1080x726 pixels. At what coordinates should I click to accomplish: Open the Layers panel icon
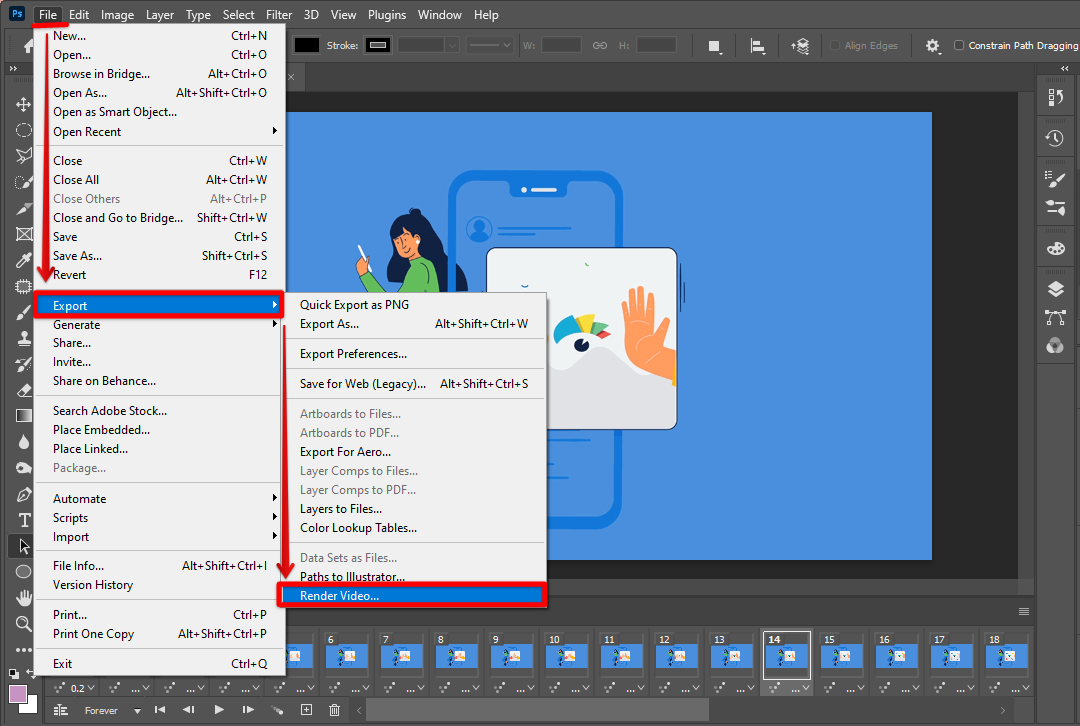(x=1055, y=289)
